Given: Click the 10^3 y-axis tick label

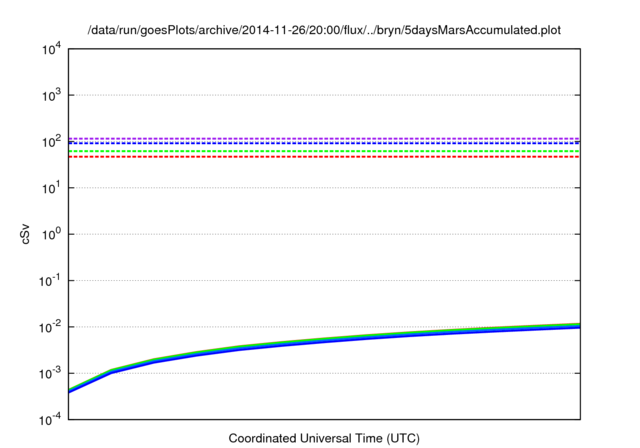Looking at the screenshot, I should click(x=52, y=96).
